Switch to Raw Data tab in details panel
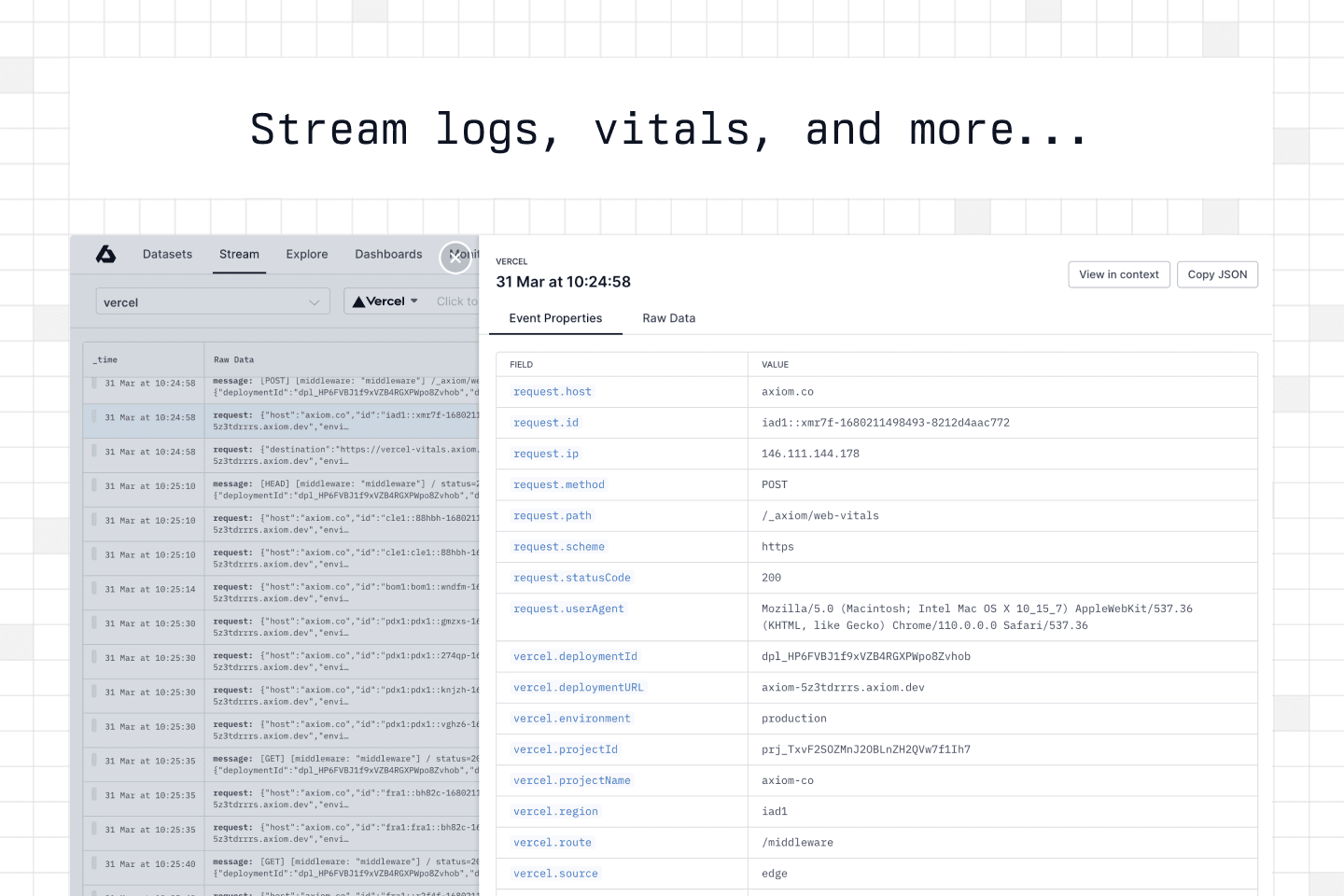Screen dimensions: 1344x896 (x=668, y=318)
